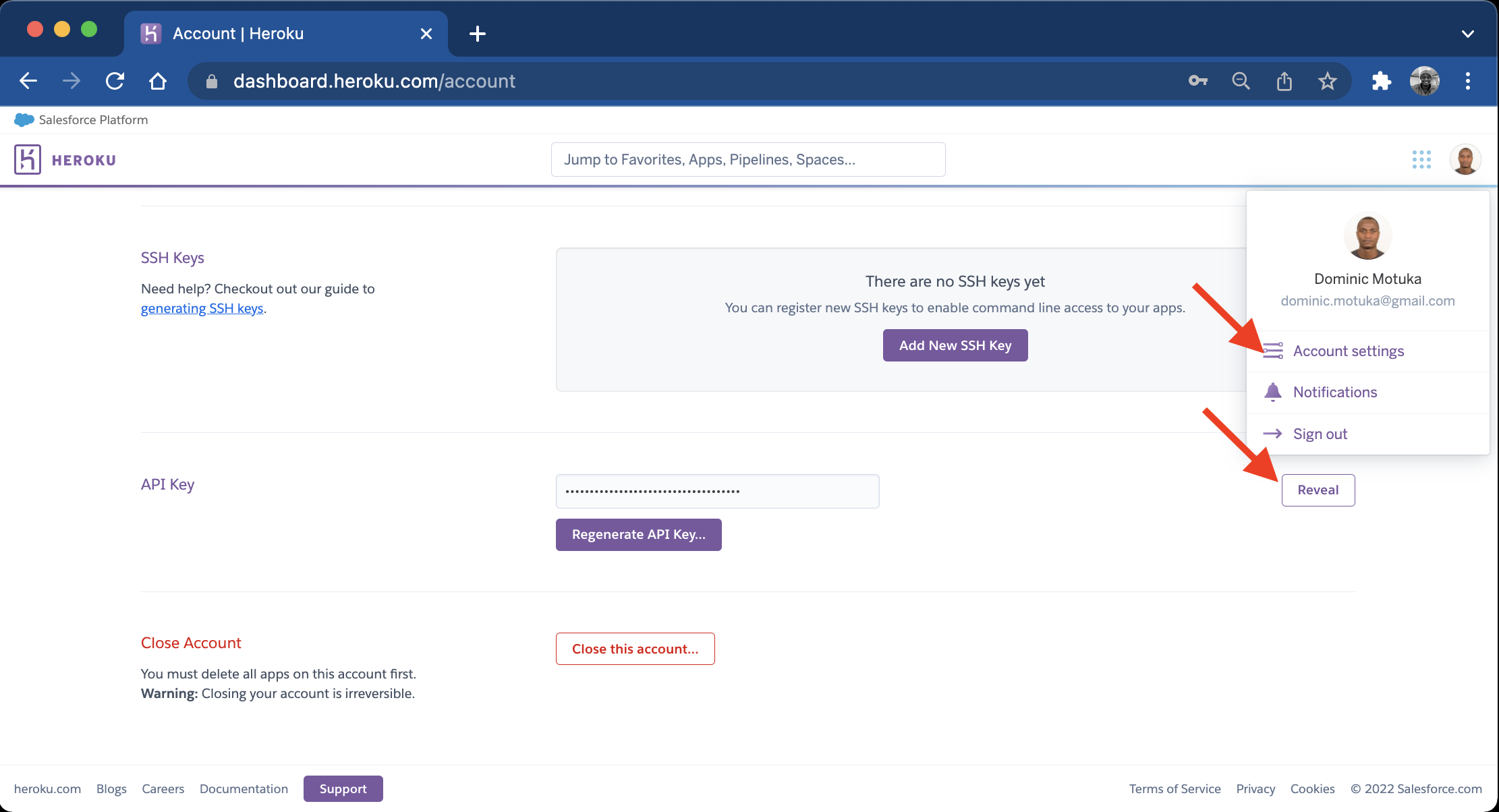Click the Add New SSH Key button
This screenshot has width=1499, height=812.
click(955, 345)
